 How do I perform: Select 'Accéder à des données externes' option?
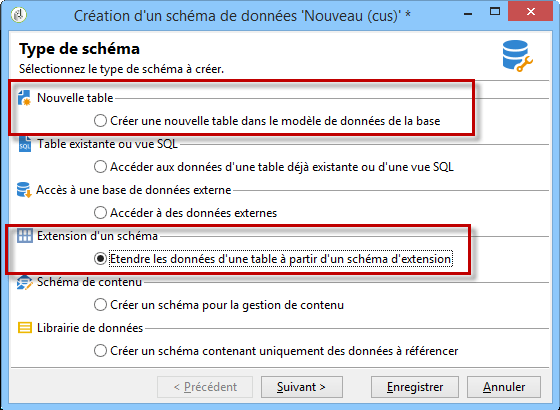[100, 213]
